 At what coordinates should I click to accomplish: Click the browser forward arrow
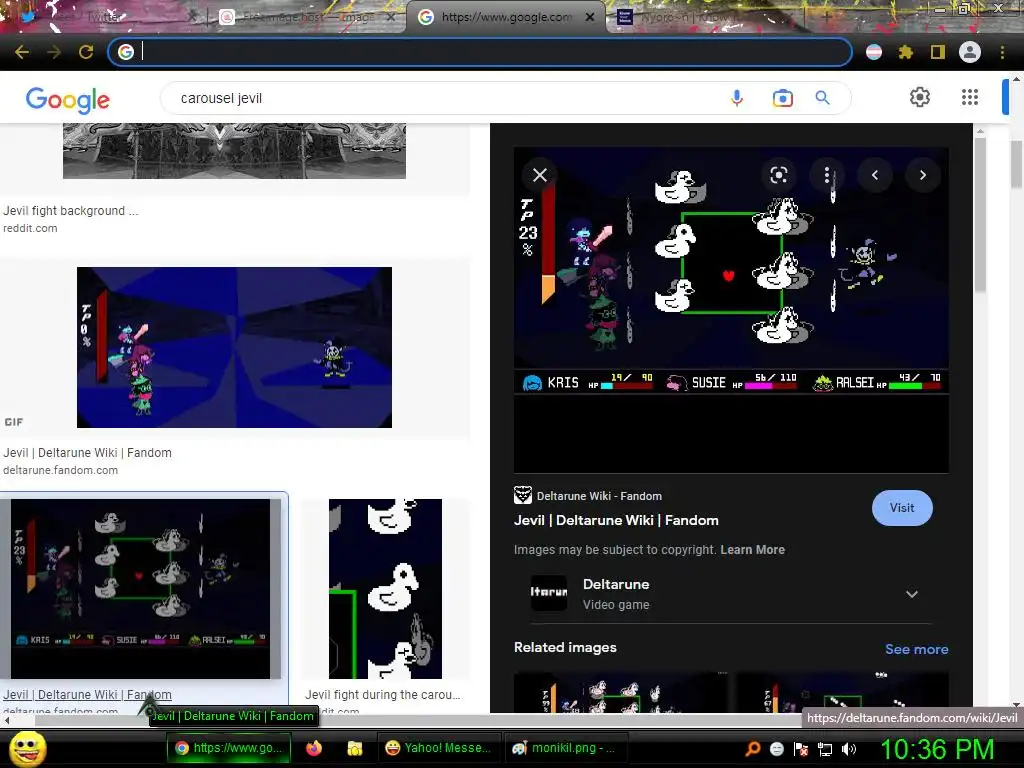[54, 52]
